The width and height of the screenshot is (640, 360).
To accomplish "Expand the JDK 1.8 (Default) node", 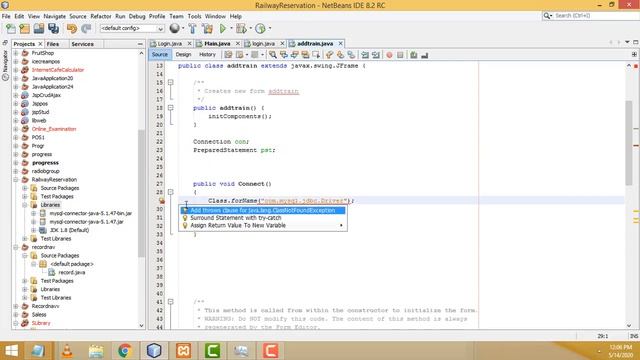I will pyautogui.click(x=33, y=230).
